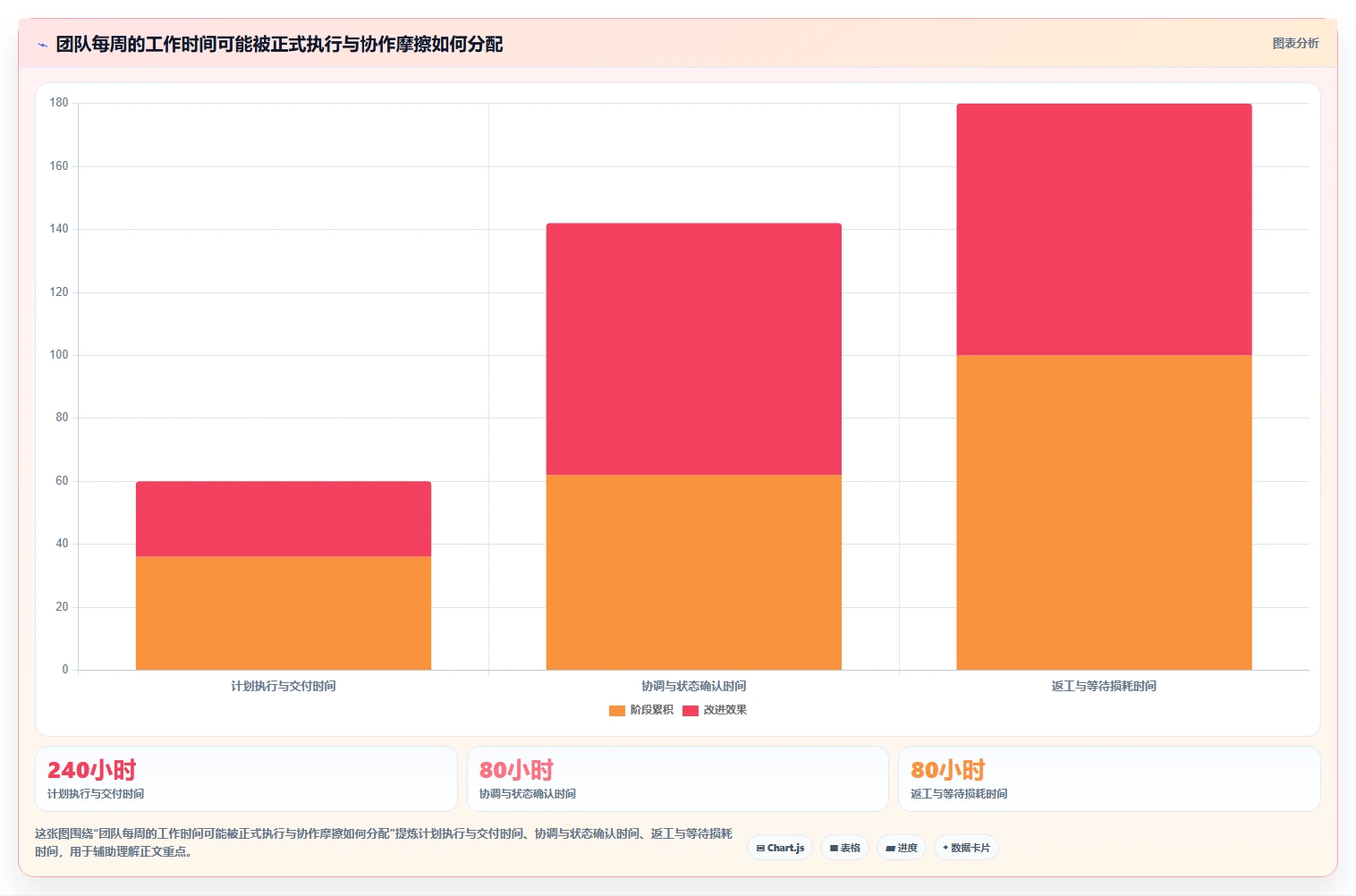1356x896 pixels.
Task: Toggle the 改进效果 legend item
Action: pos(714,710)
